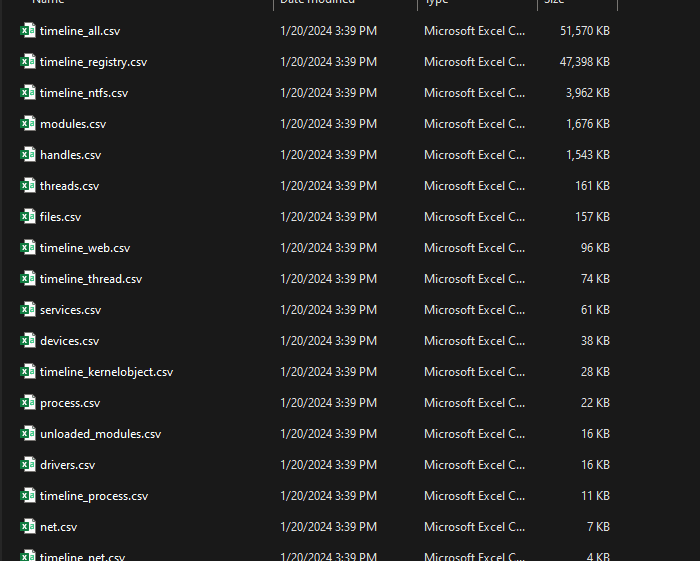Click the type column of net.csv
The image size is (700, 561).
[475, 527]
